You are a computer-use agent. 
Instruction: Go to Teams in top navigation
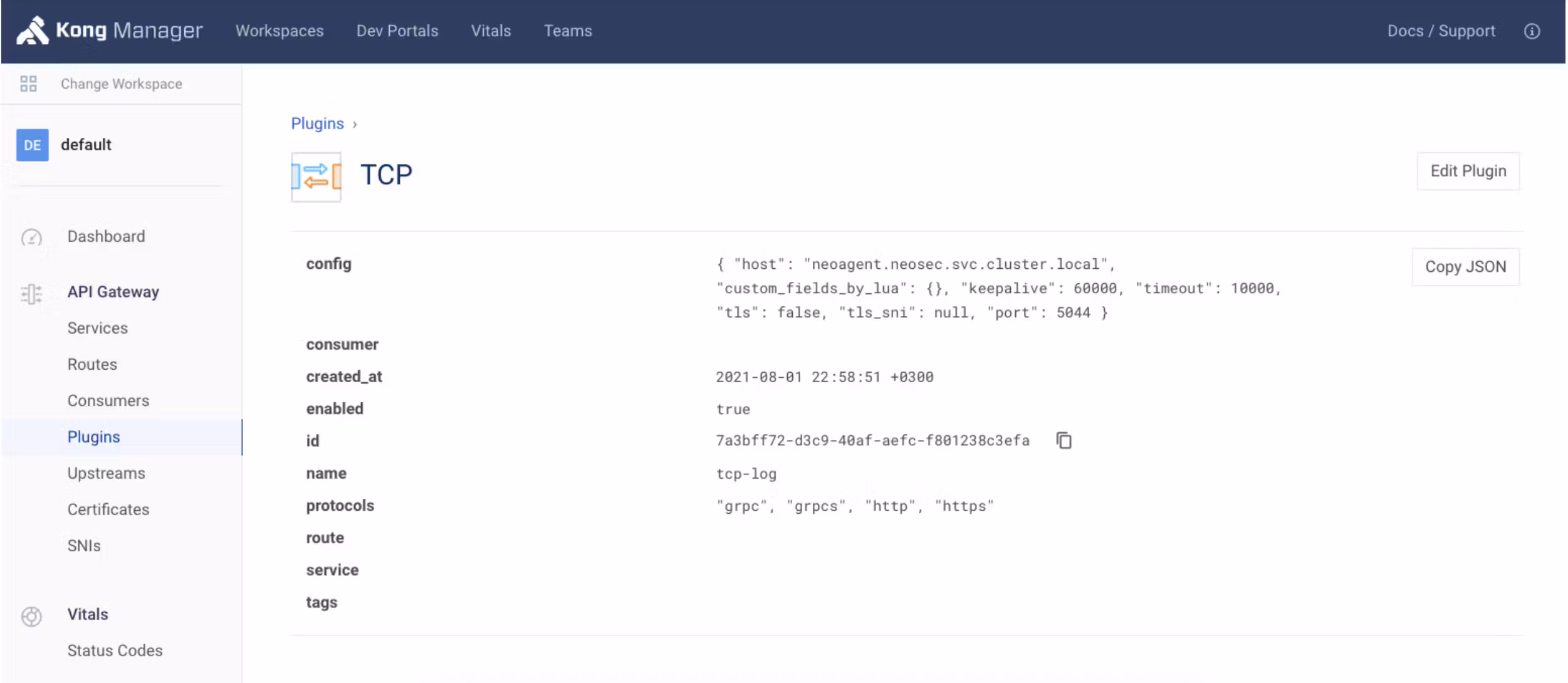click(x=568, y=31)
